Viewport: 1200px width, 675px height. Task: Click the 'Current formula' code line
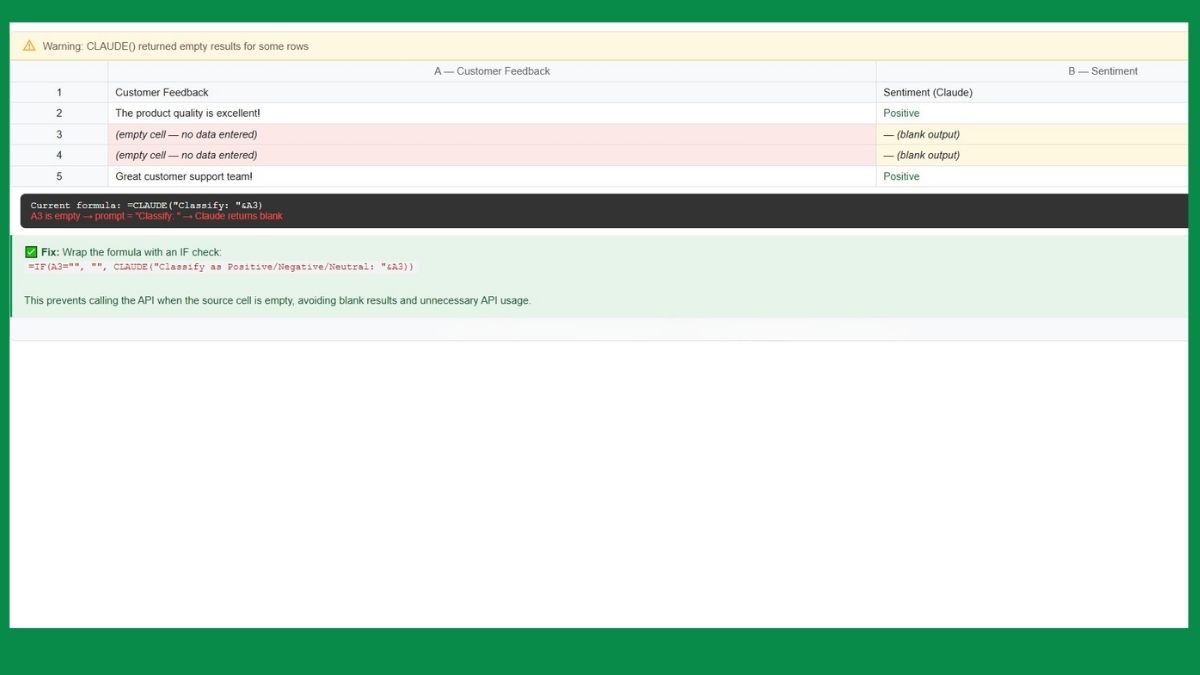point(147,205)
